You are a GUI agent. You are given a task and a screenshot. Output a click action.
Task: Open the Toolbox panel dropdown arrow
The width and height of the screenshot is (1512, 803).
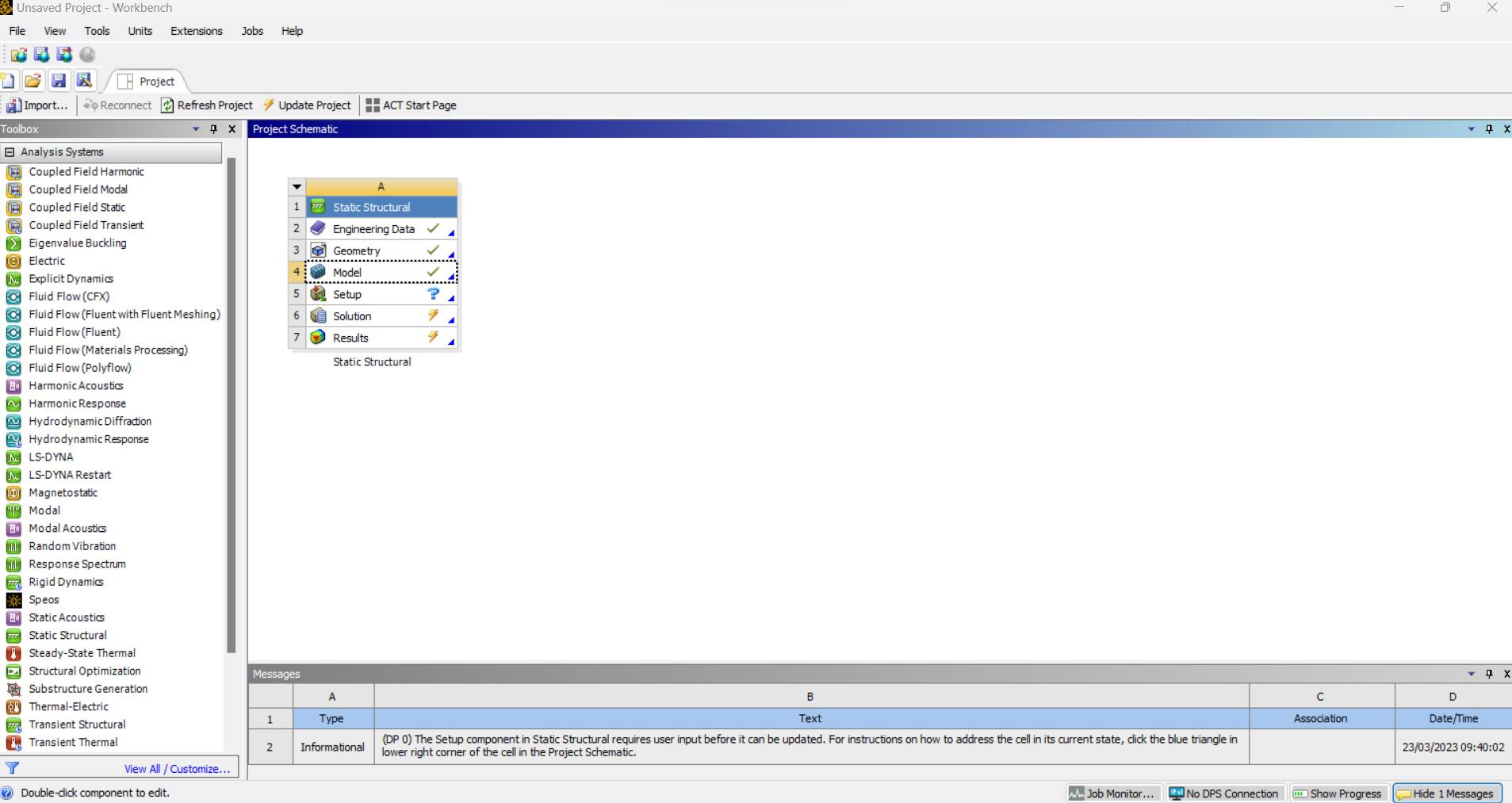coord(196,128)
